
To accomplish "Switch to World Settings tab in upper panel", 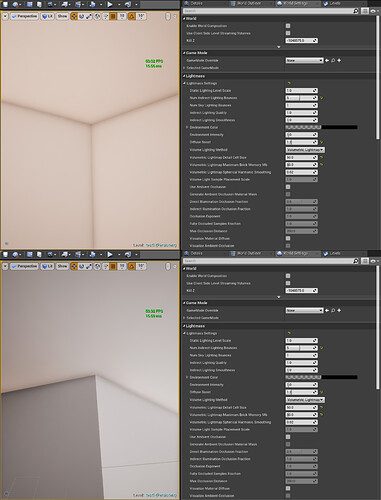I will coord(293,3).
